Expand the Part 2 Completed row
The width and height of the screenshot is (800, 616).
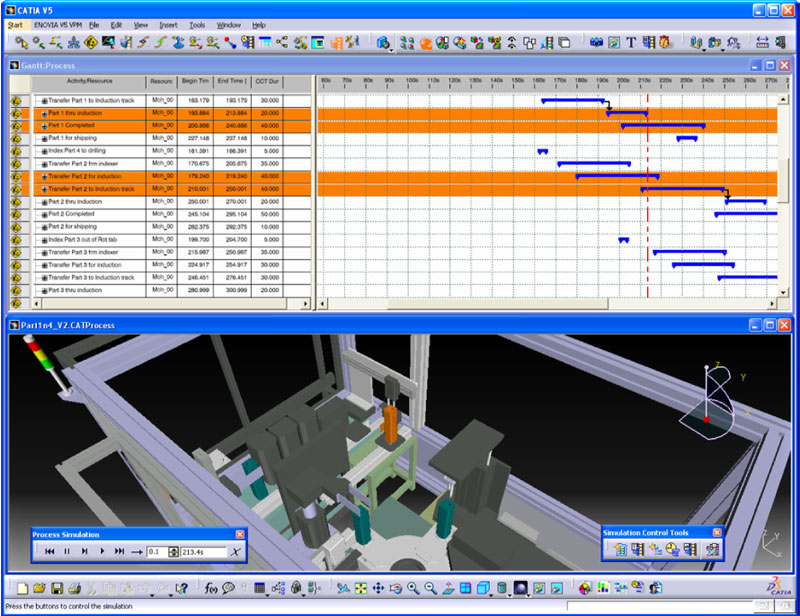tap(44, 215)
